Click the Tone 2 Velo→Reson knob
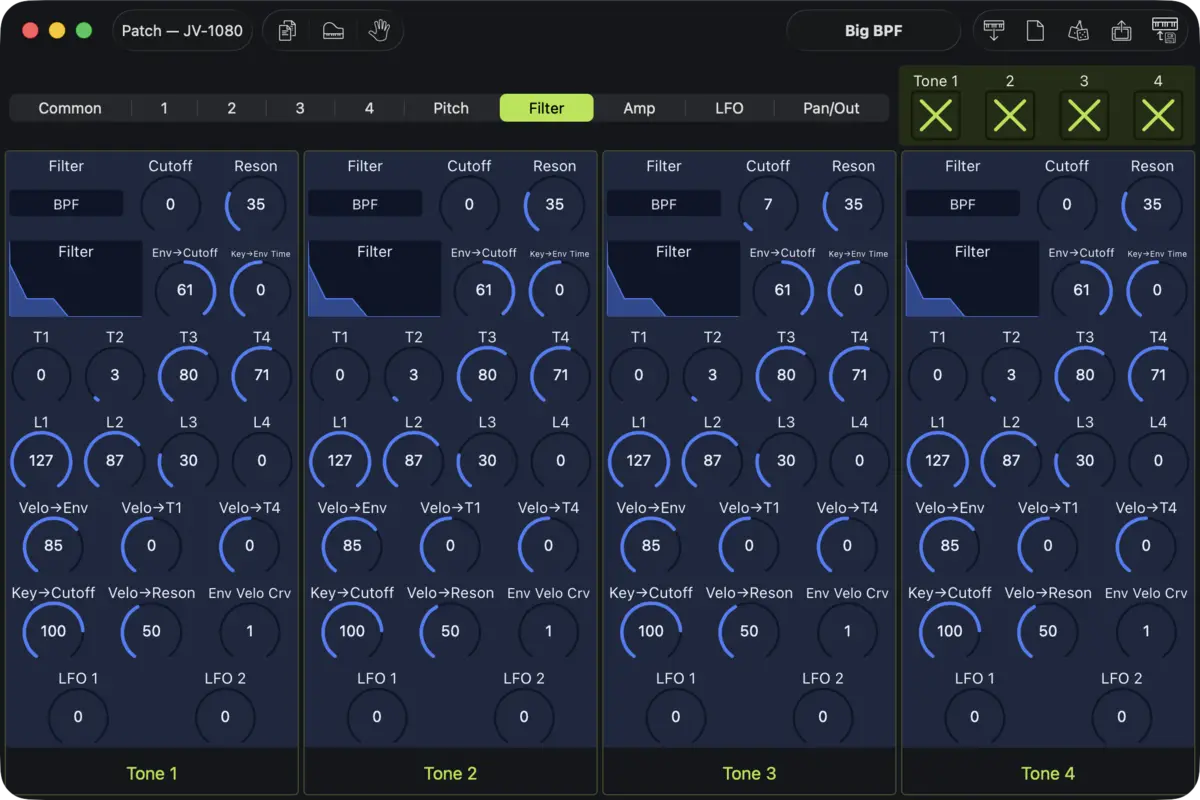This screenshot has width=1200, height=800. coord(450,631)
